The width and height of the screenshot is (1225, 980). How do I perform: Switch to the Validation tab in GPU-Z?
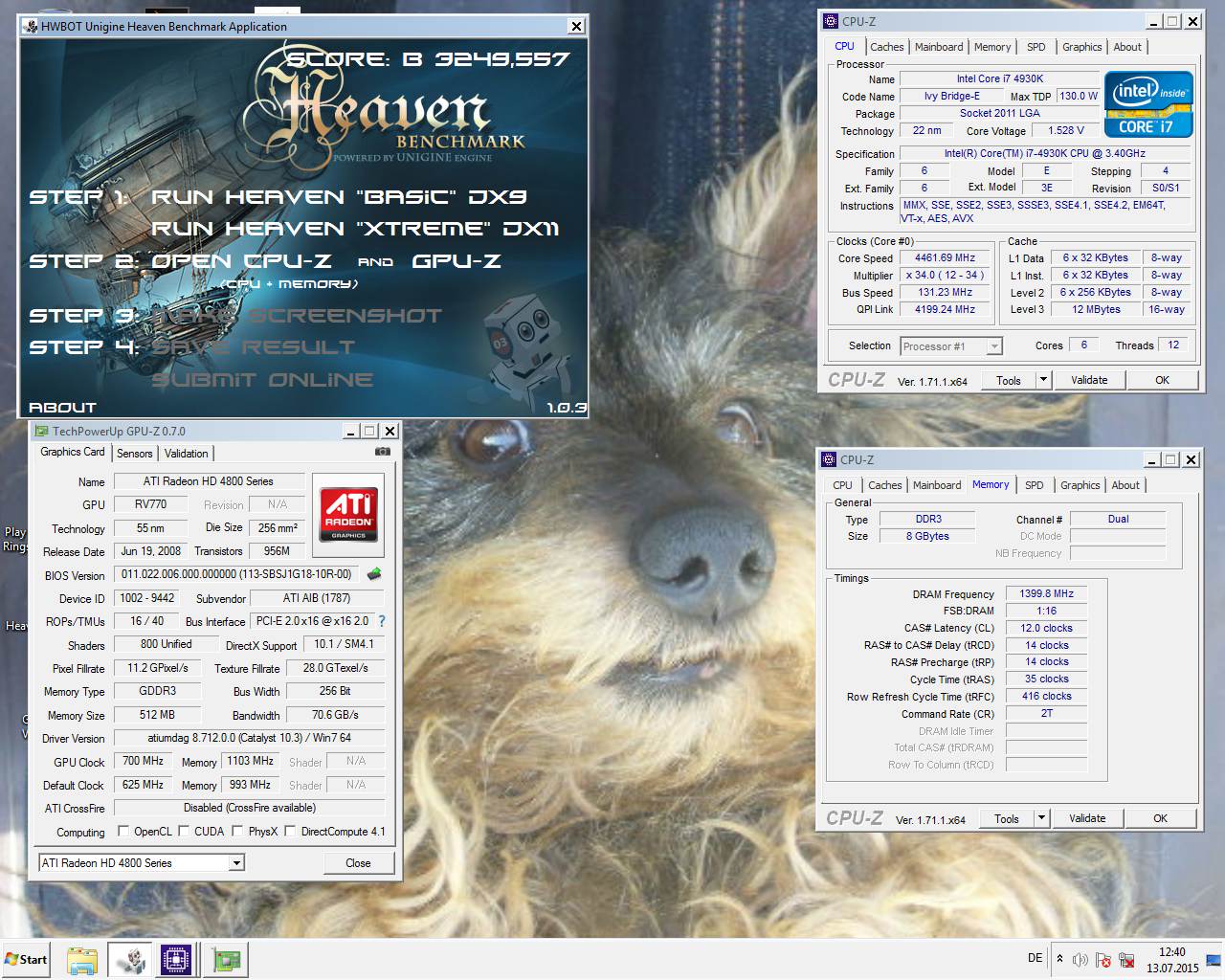[186, 454]
